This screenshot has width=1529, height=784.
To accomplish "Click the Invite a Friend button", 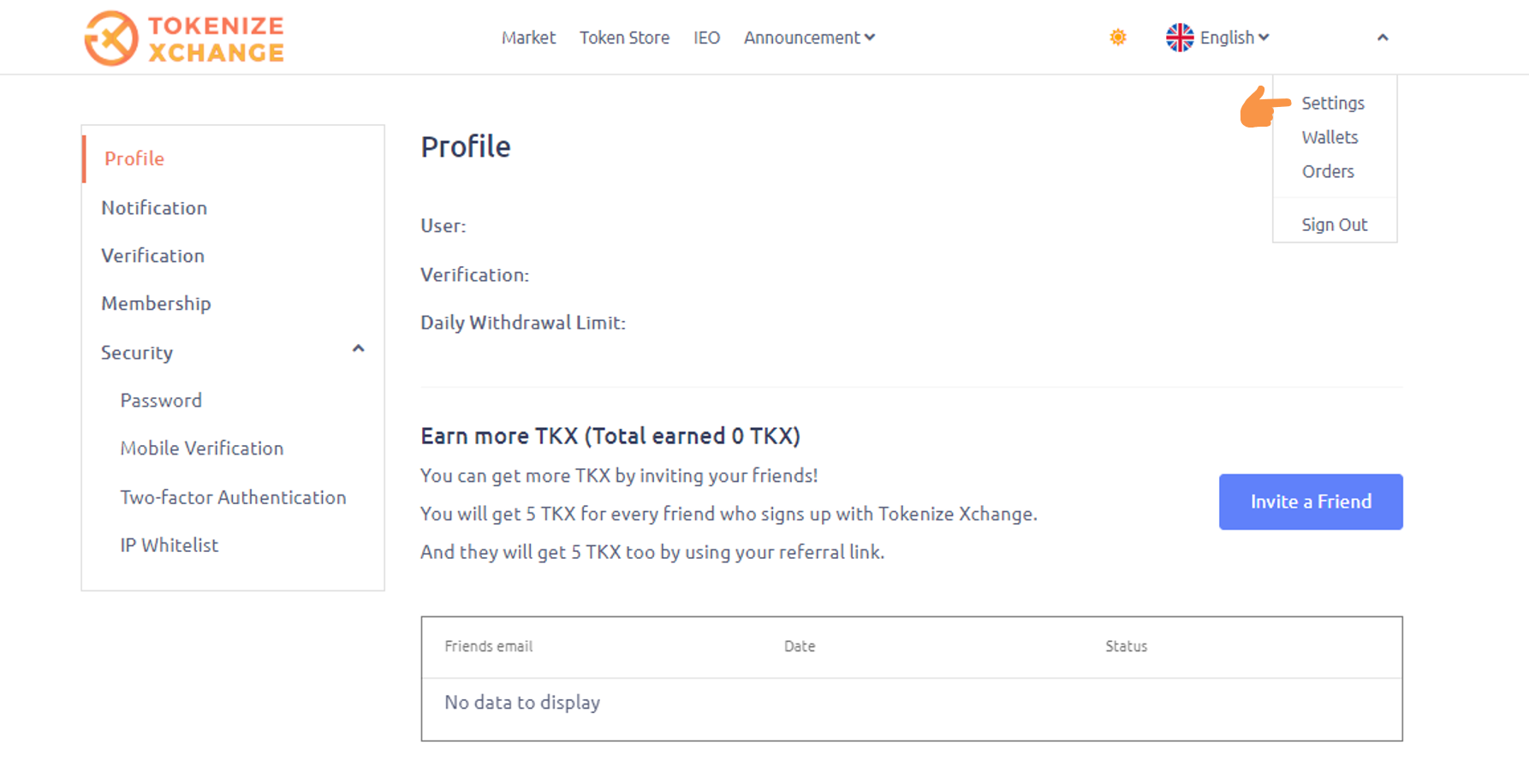I will point(1311,502).
